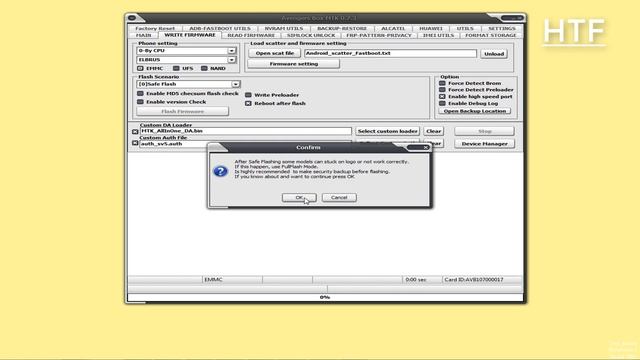This screenshot has width=640, height=360.
Task: Toggle the UFS checkbox
Action: coord(176,68)
